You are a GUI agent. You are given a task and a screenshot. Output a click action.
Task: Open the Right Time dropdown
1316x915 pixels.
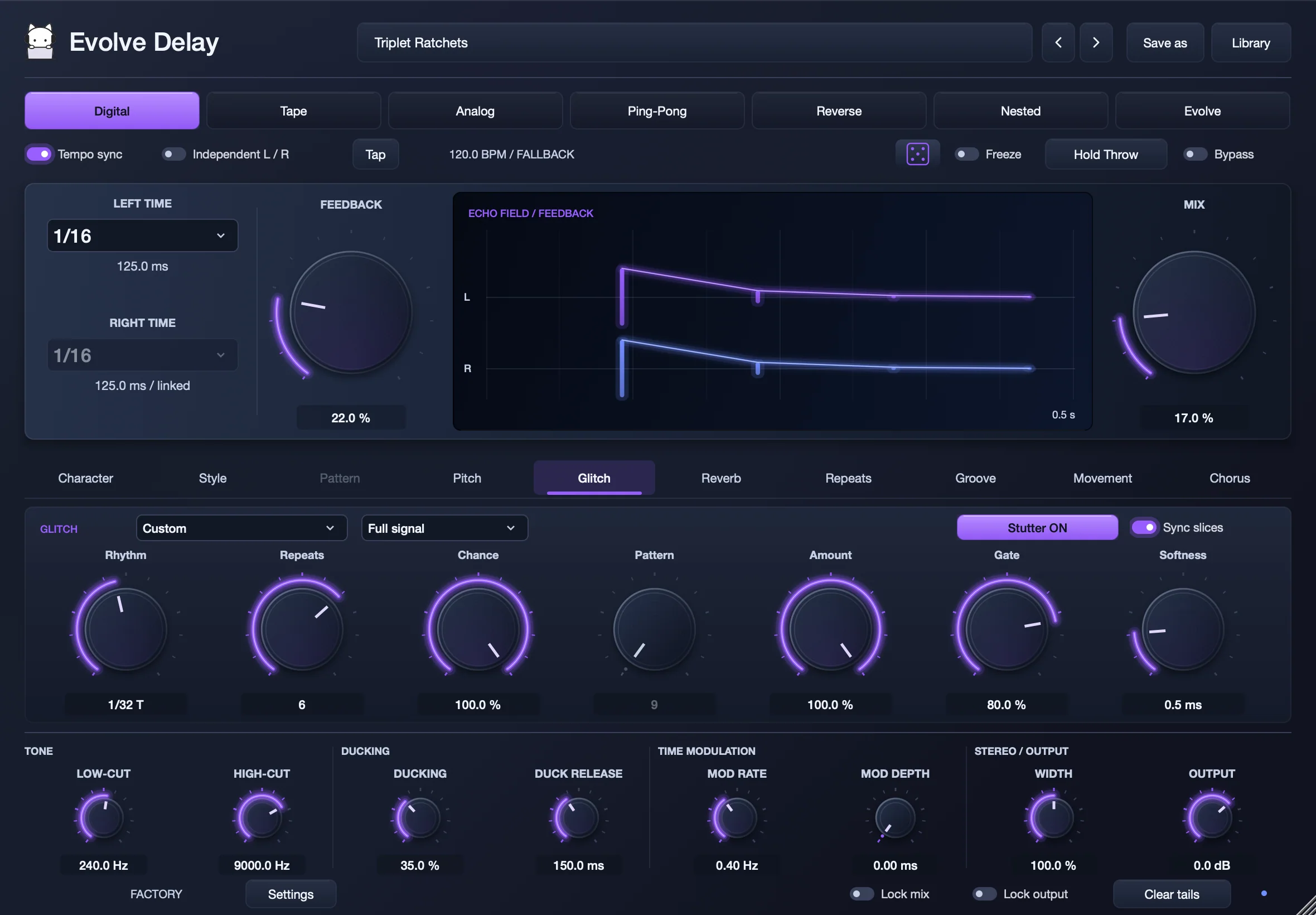[142, 355]
